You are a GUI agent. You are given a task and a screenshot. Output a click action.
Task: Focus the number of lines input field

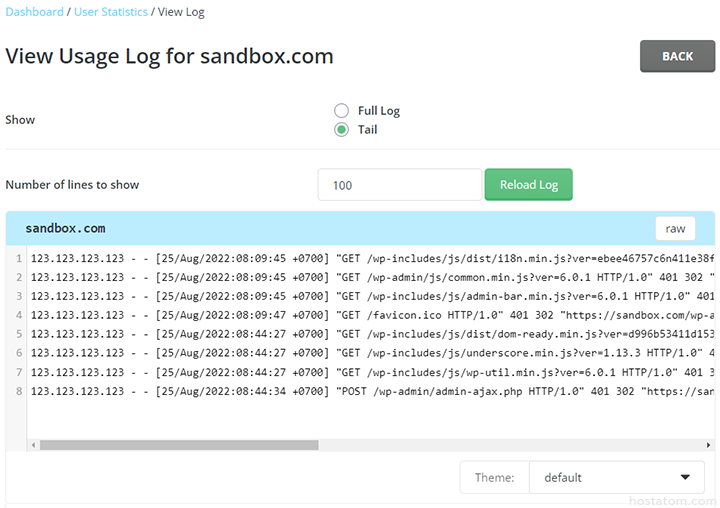(400, 185)
